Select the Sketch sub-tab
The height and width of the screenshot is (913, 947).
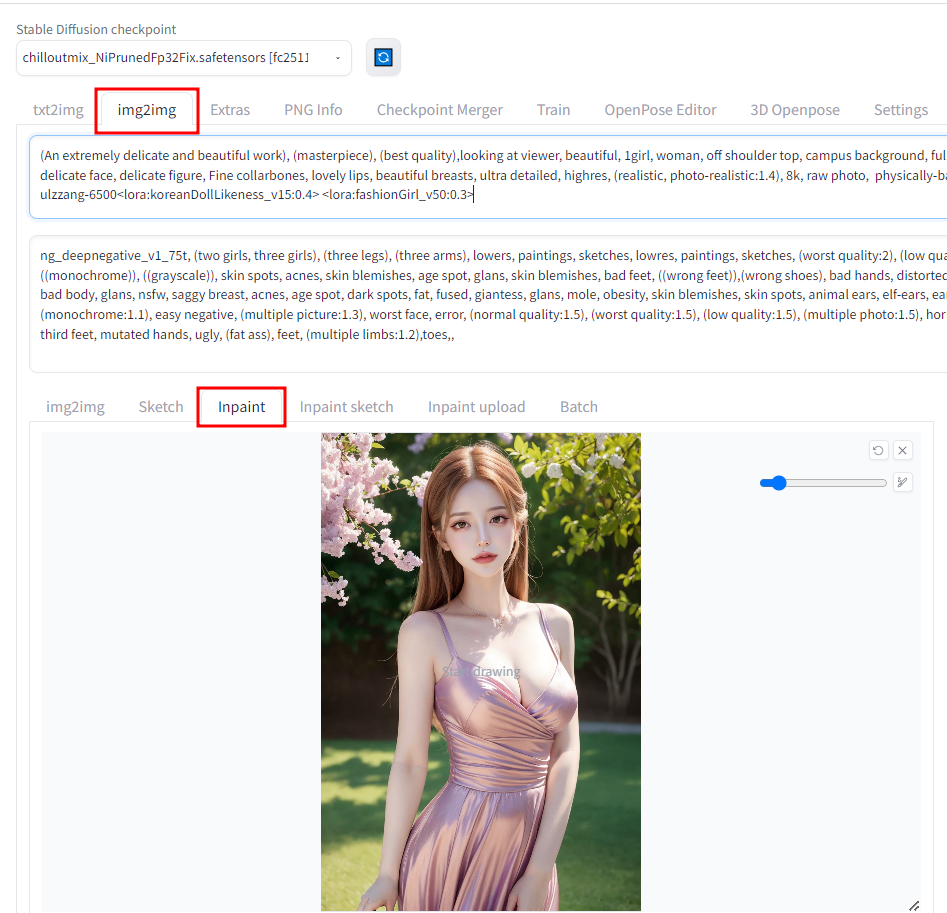pyautogui.click(x=161, y=406)
